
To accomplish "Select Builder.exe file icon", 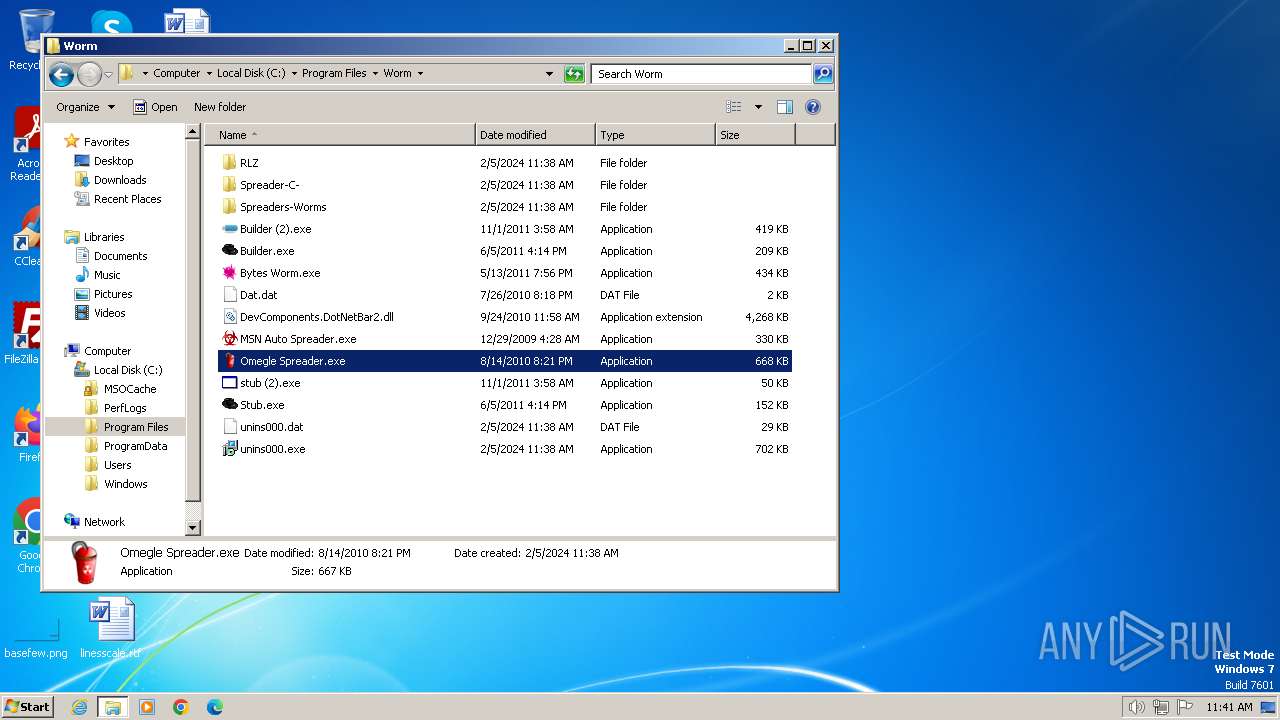I will [229, 251].
